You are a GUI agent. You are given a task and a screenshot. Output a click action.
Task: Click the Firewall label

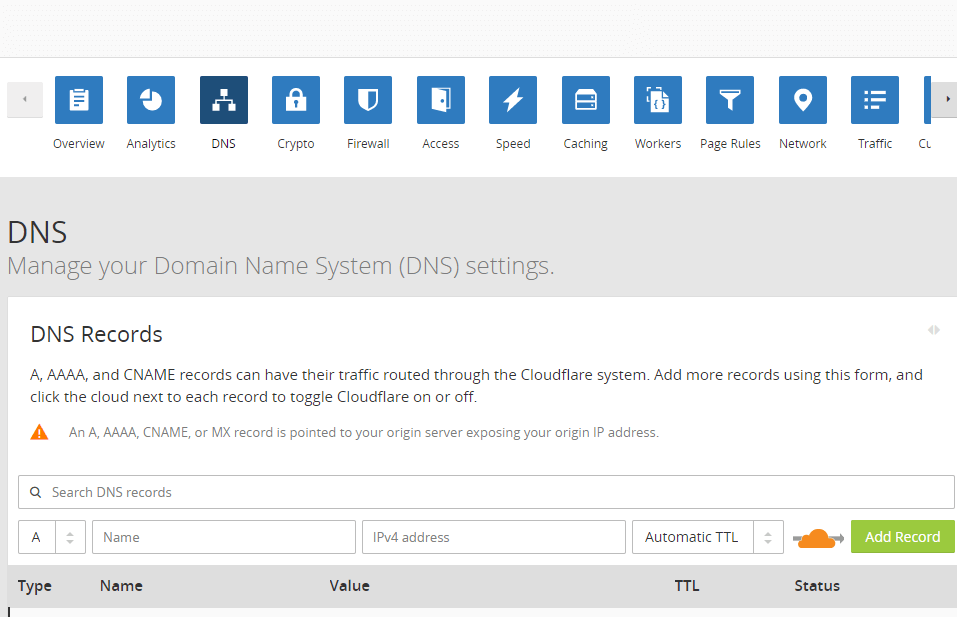click(368, 143)
